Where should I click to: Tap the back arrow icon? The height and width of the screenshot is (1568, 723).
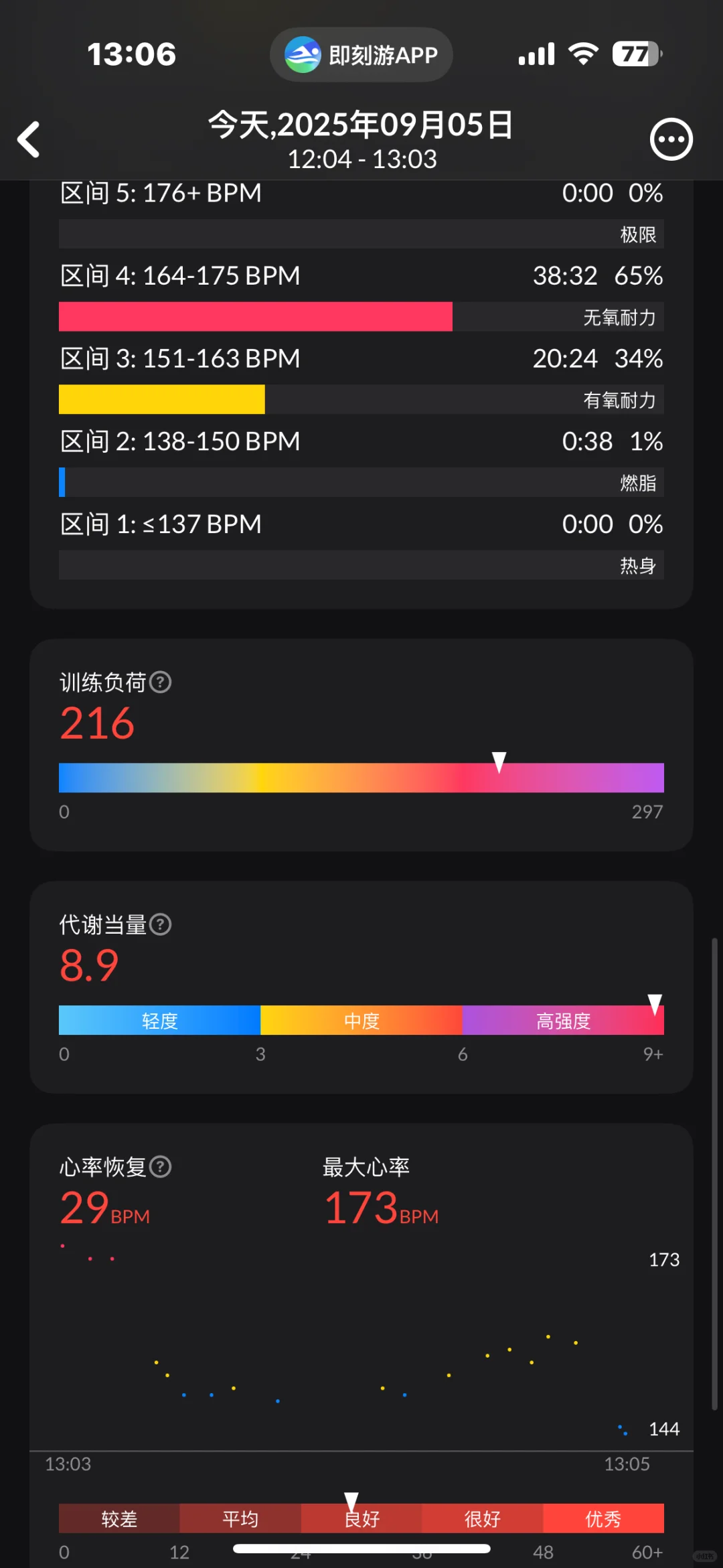click(29, 139)
